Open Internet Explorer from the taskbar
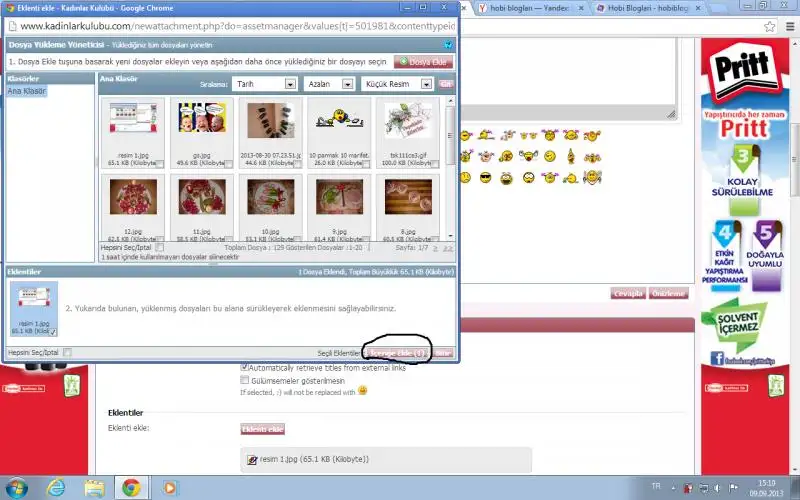Viewport: 800px width, 500px height. pyautogui.click(x=55, y=488)
